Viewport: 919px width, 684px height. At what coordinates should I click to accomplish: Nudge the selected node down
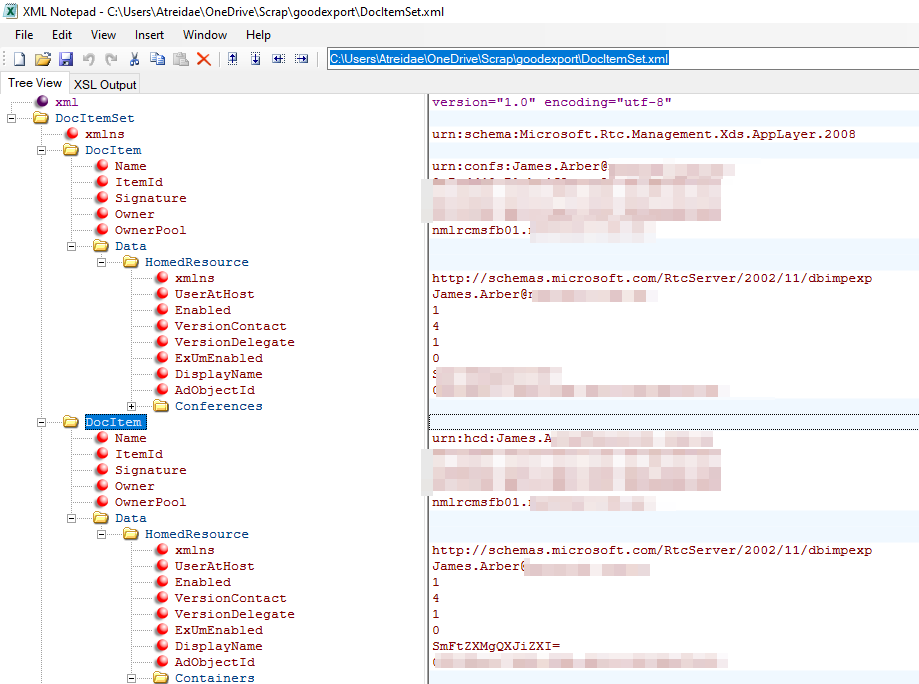pyautogui.click(x=256, y=59)
